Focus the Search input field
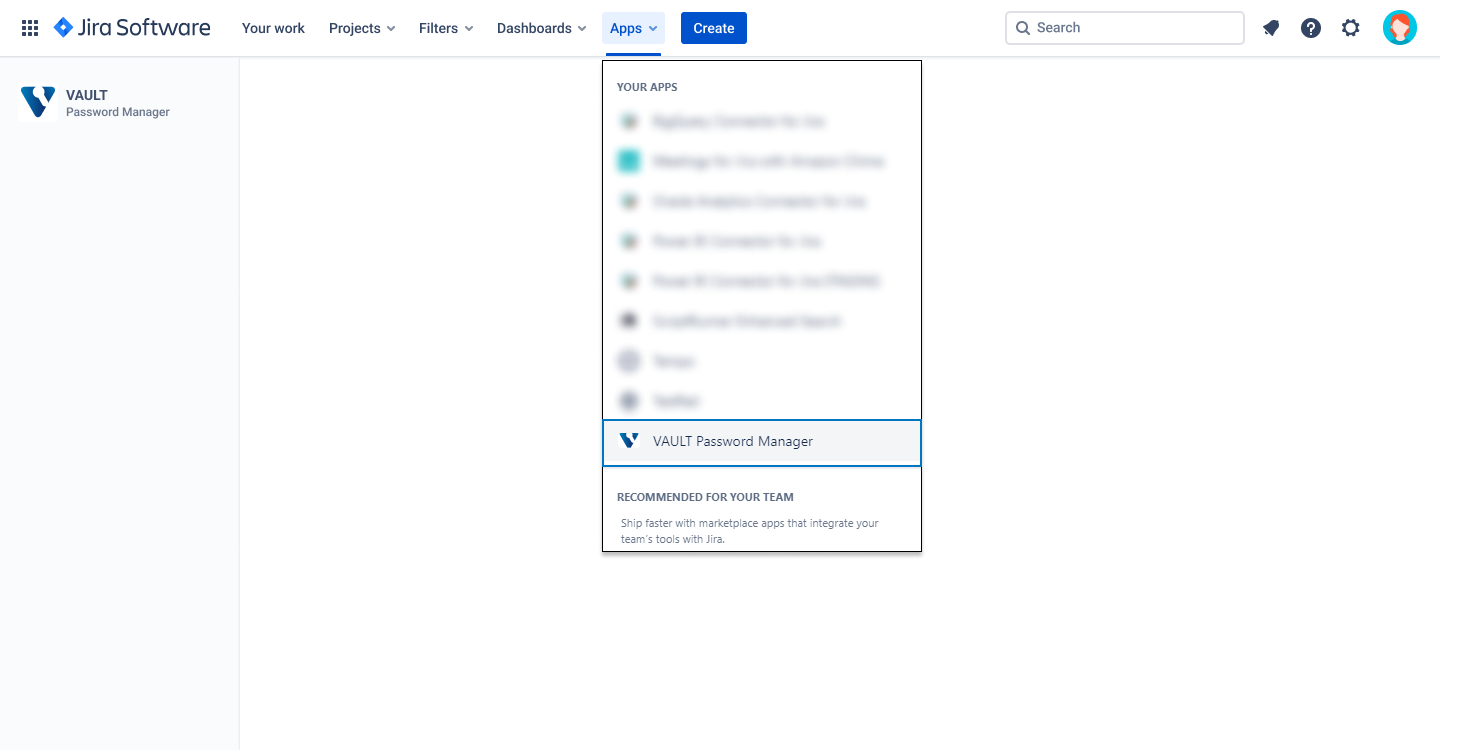Screen dimensions: 1458x750 click(x=1125, y=28)
